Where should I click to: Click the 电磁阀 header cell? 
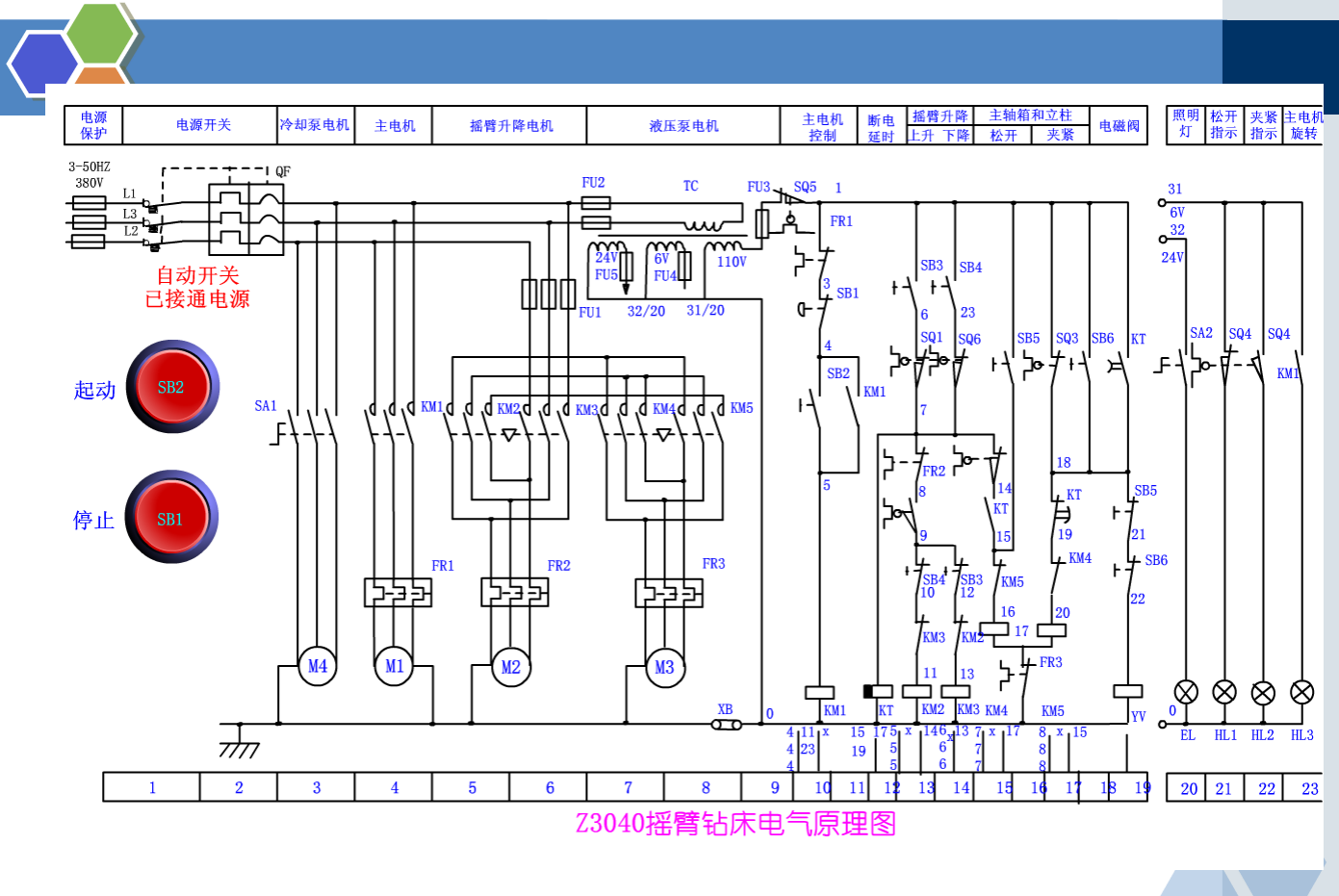(x=1119, y=126)
